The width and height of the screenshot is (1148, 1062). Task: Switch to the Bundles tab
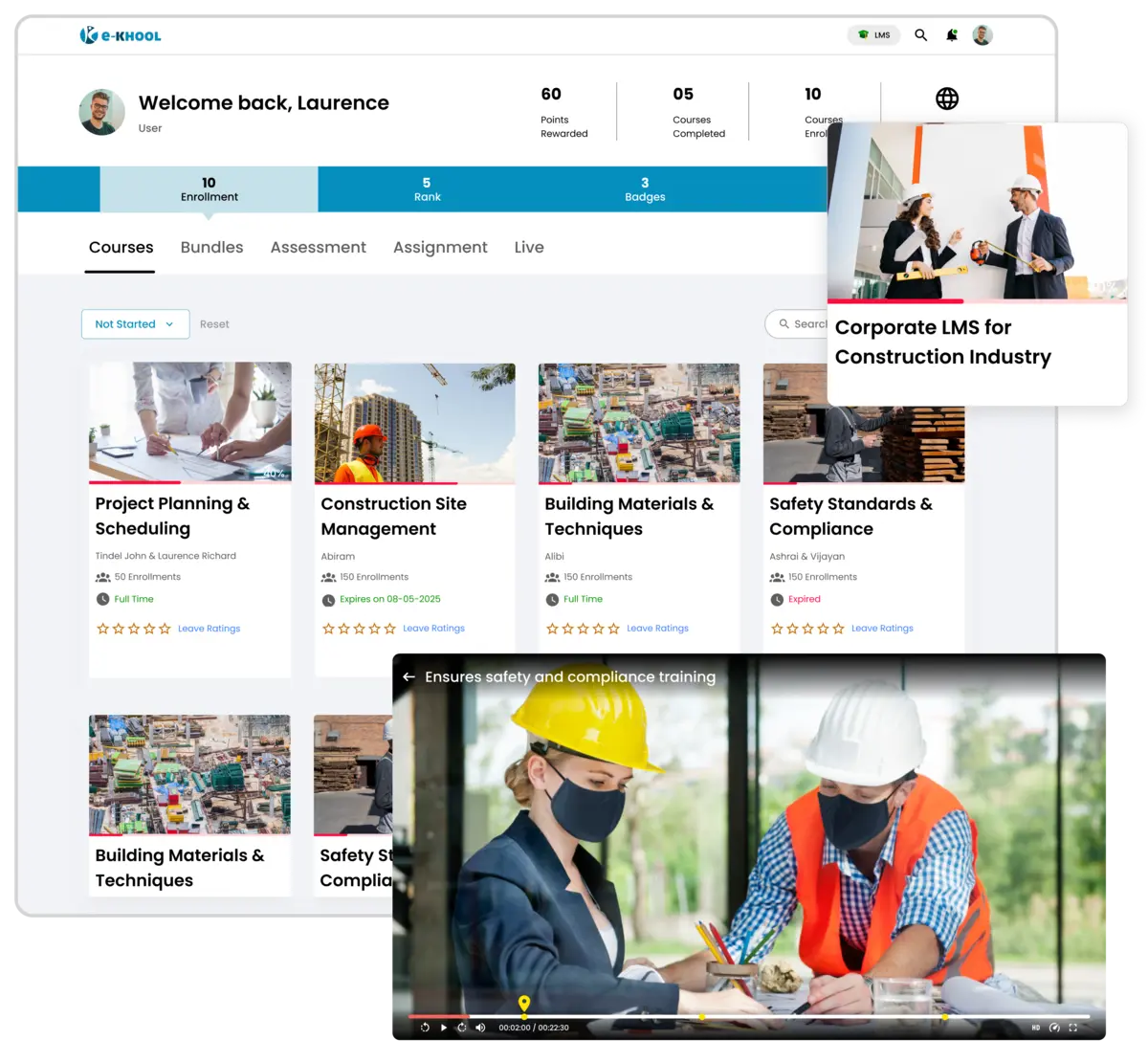click(211, 247)
